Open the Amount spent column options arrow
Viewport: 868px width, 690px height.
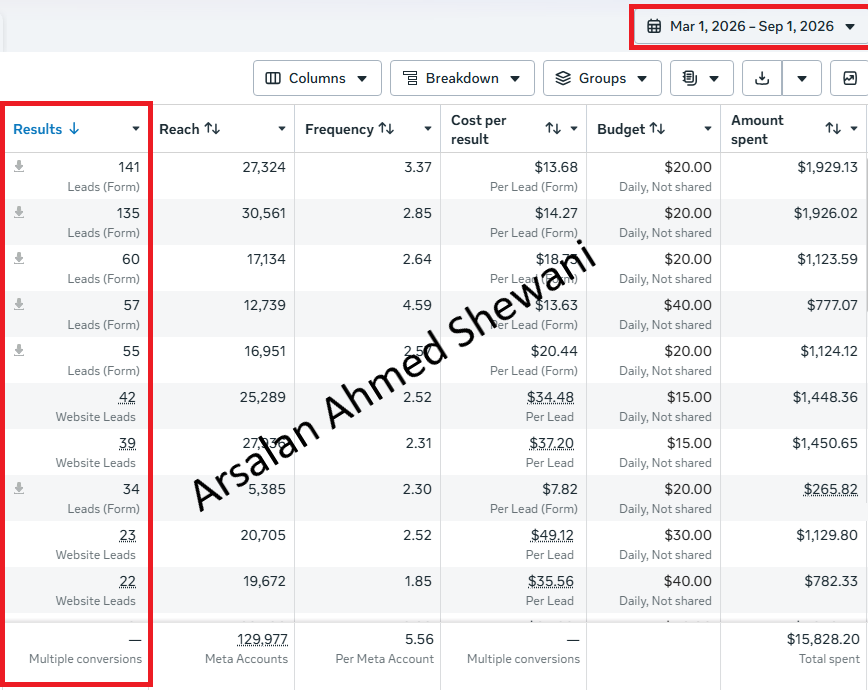coord(854,129)
